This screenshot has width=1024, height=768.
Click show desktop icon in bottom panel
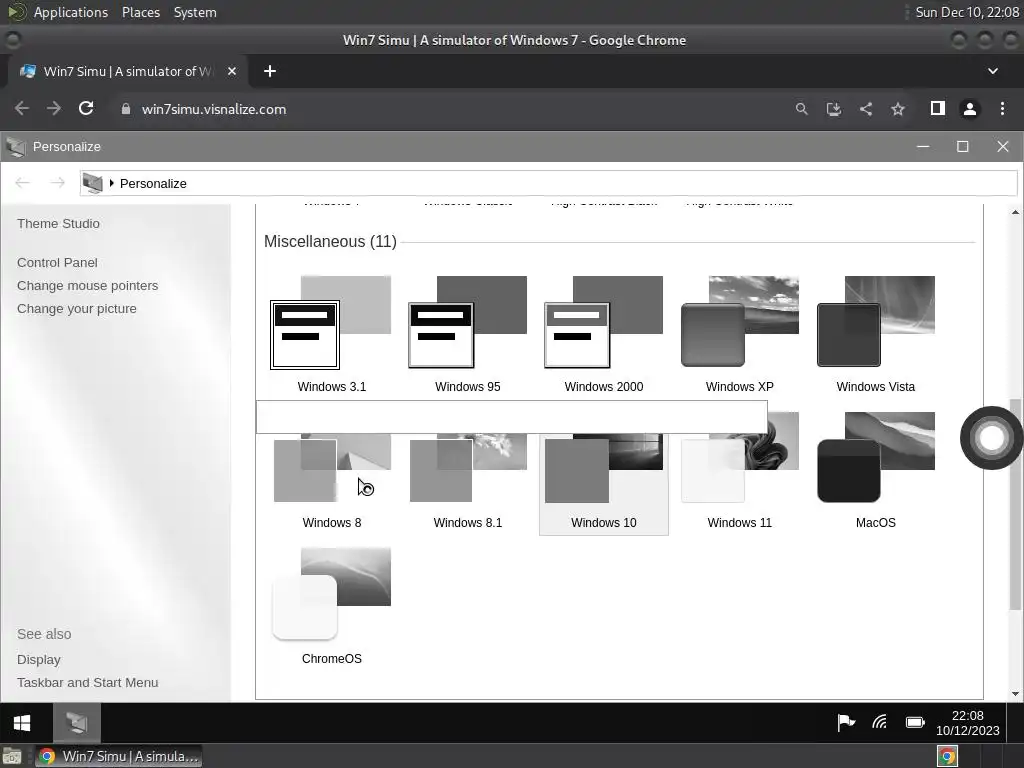point(12,756)
